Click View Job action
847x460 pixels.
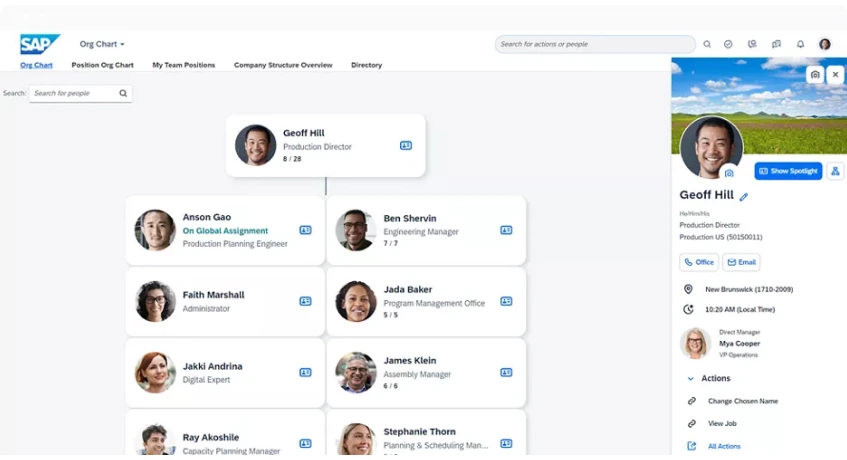click(x=722, y=424)
